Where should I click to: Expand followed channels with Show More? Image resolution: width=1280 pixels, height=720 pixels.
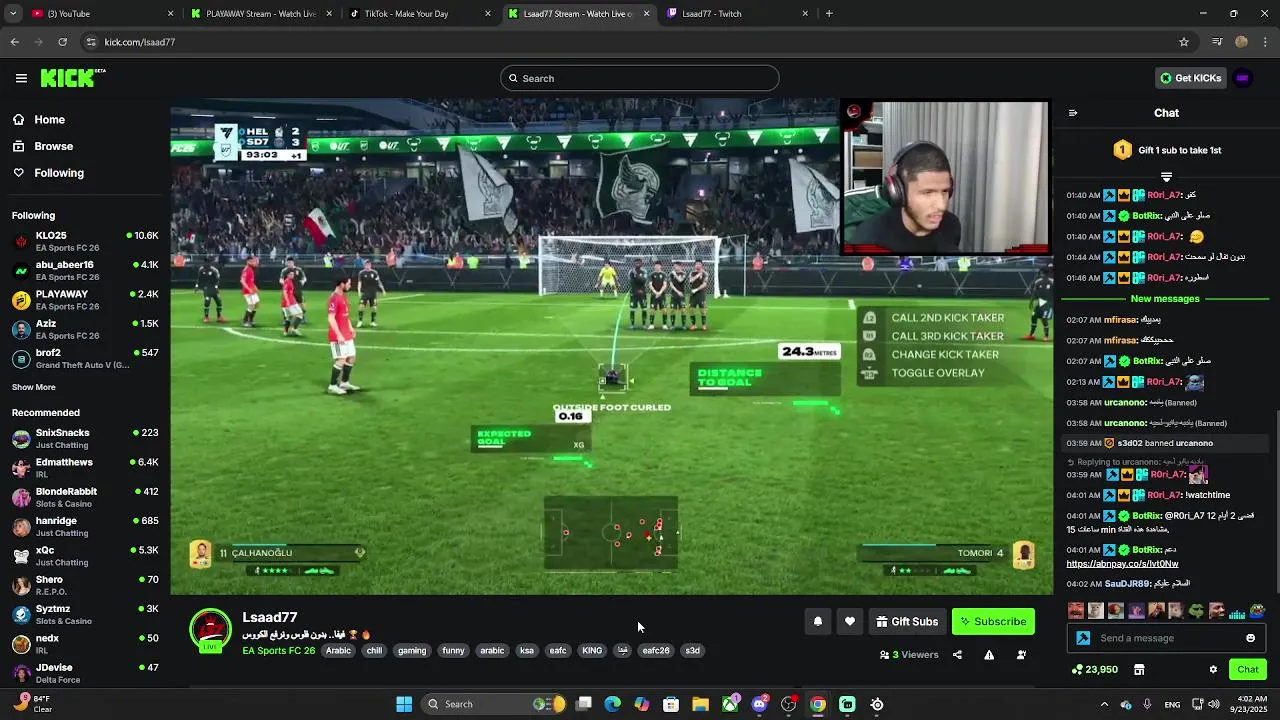tap(34, 387)
